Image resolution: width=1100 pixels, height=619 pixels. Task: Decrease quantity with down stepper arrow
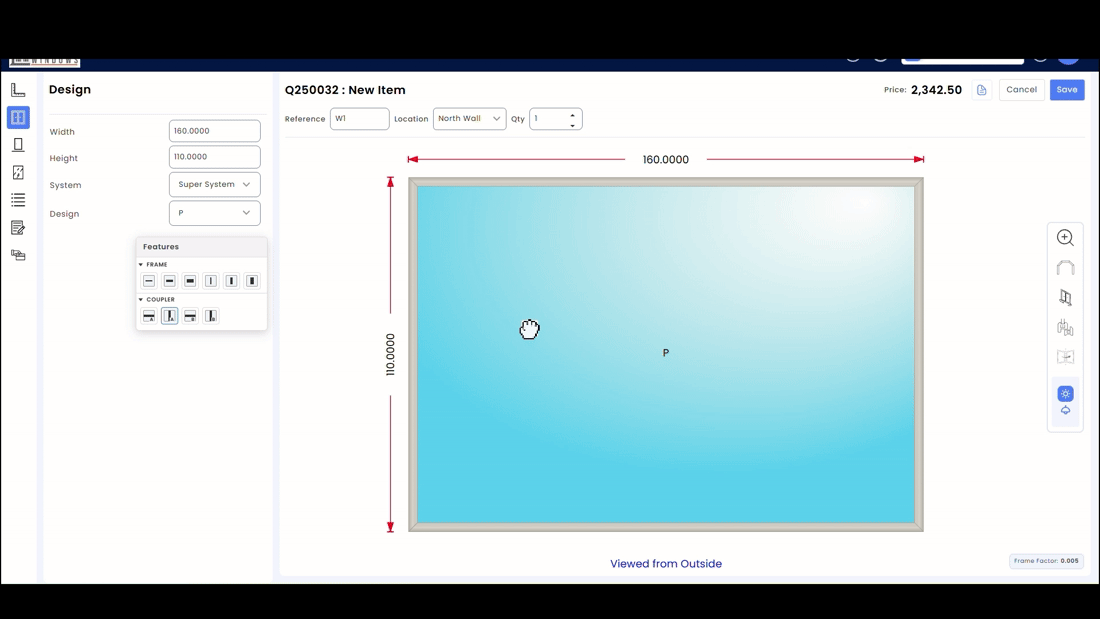click(572, 125)
